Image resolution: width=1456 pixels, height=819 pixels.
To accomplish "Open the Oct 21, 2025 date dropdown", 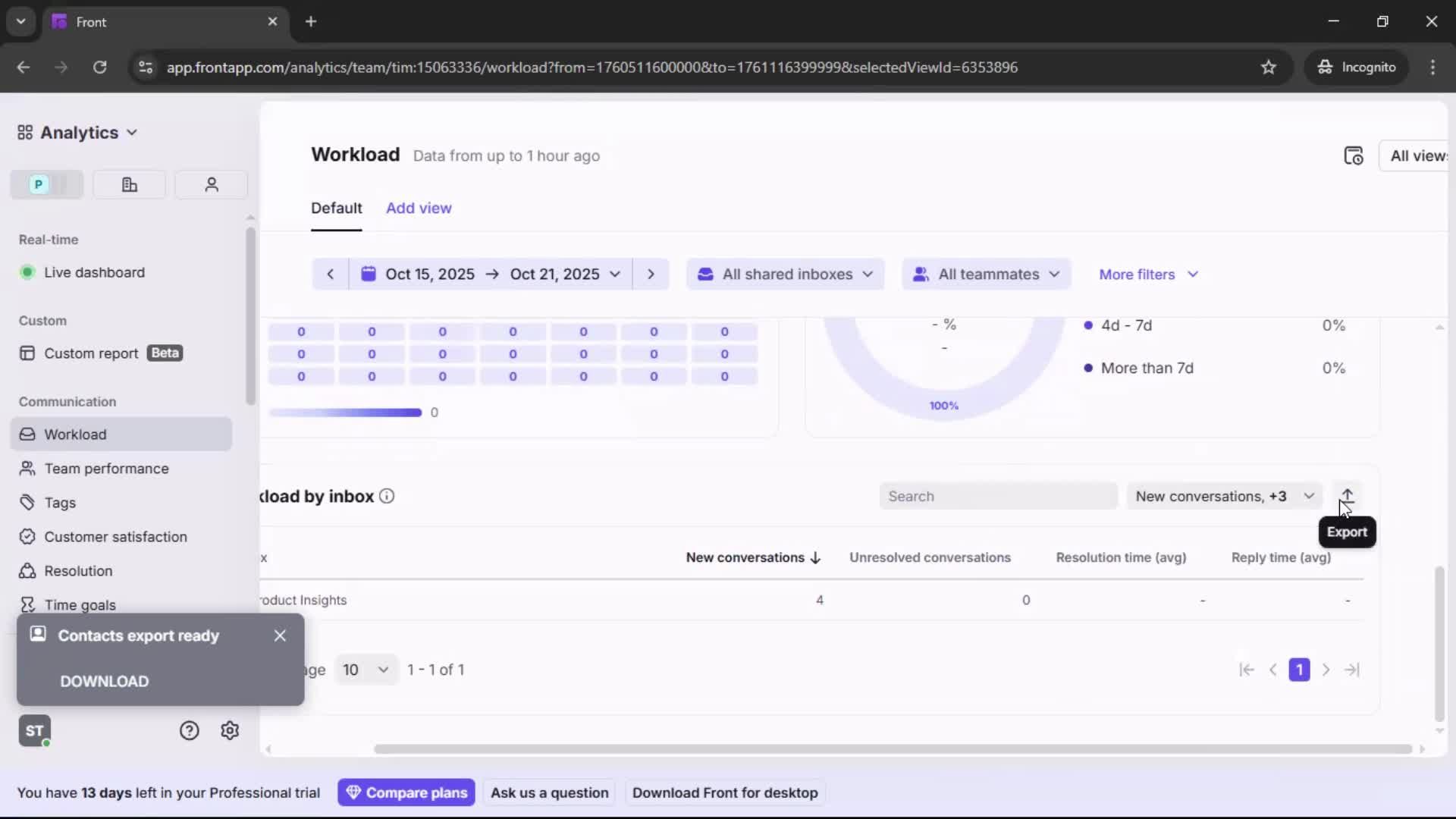I will tap(565, 274).
